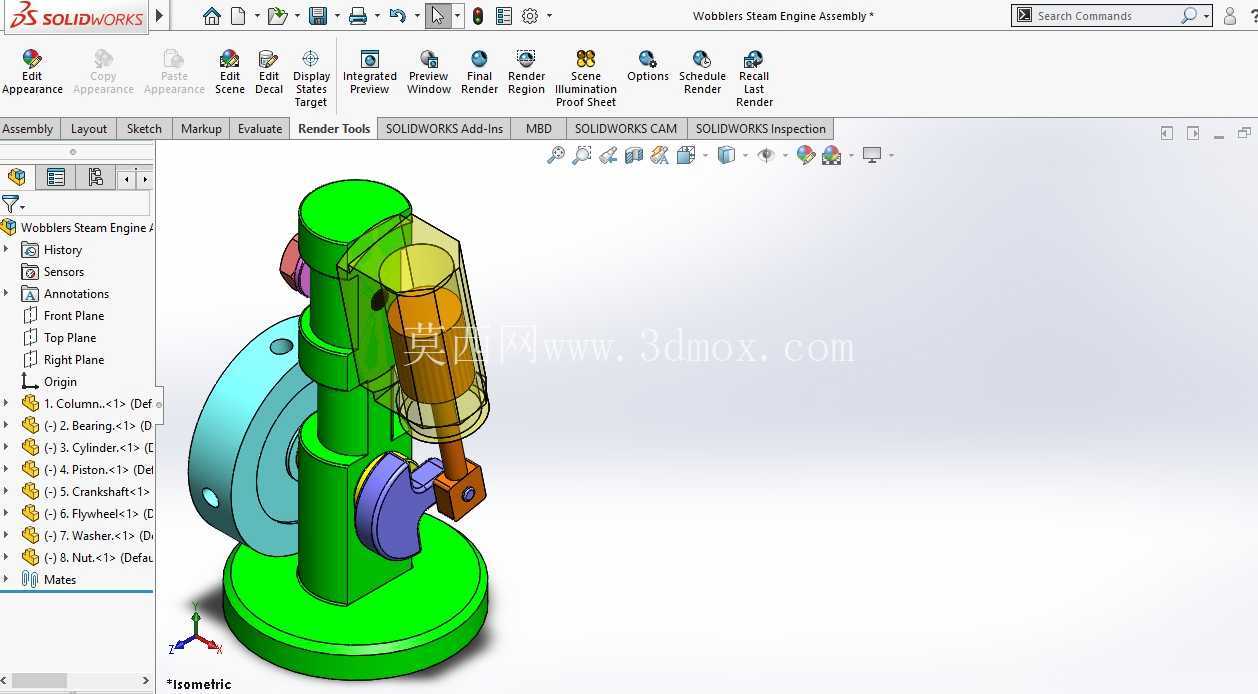
Task: Expand the Annotations folder
Action: pos(7,294)
